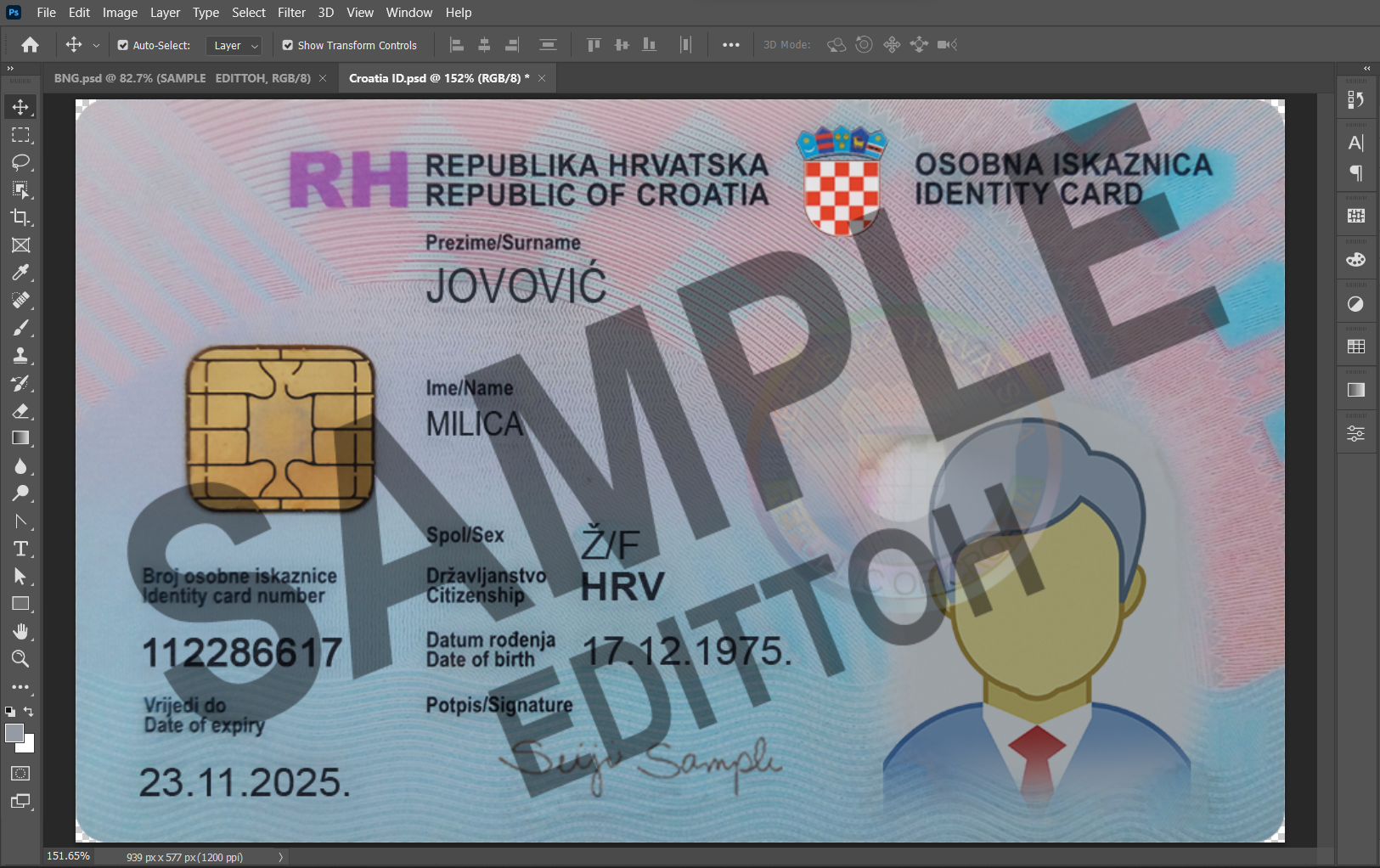Select the Eraser tool

point(20,411)
